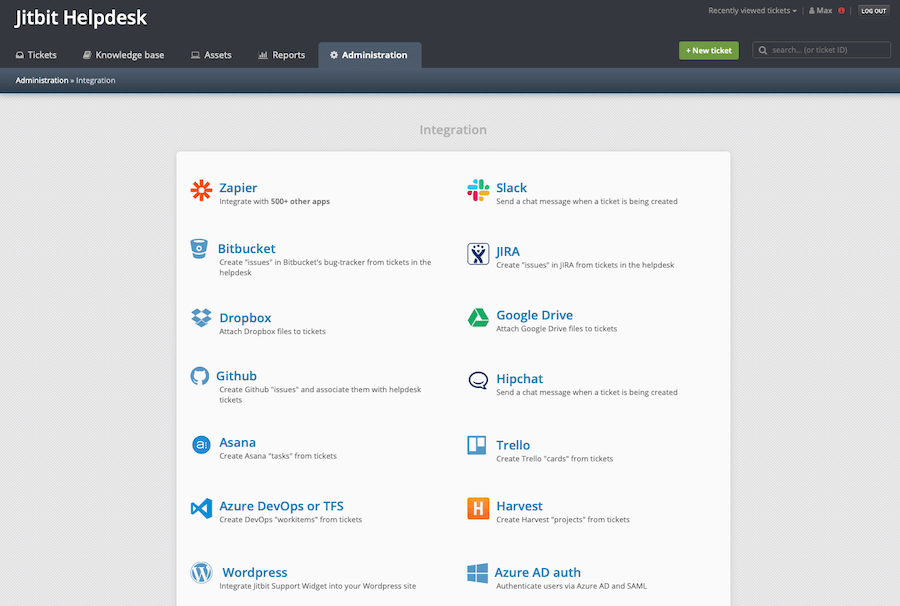Click the Trello board icon

pyautogui.click(x=476, y=445)
